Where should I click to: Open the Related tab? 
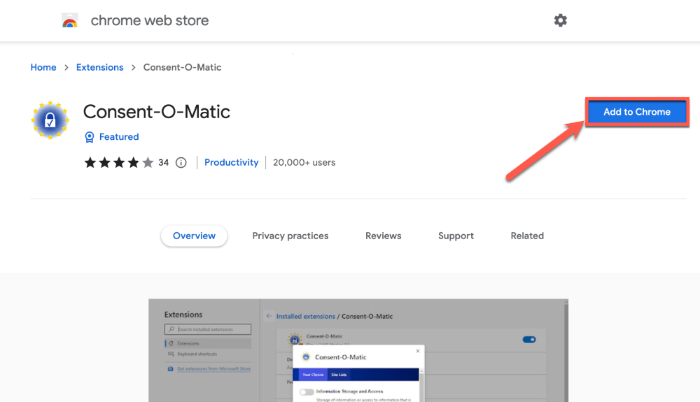[527, 236]
